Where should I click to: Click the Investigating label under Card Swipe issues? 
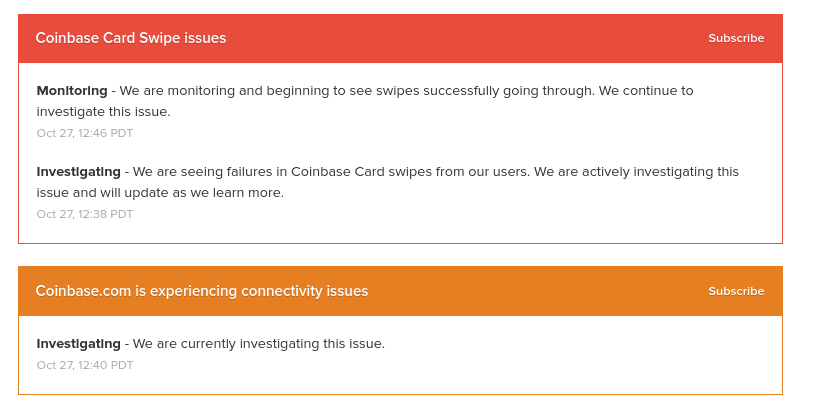pos(78,172)
